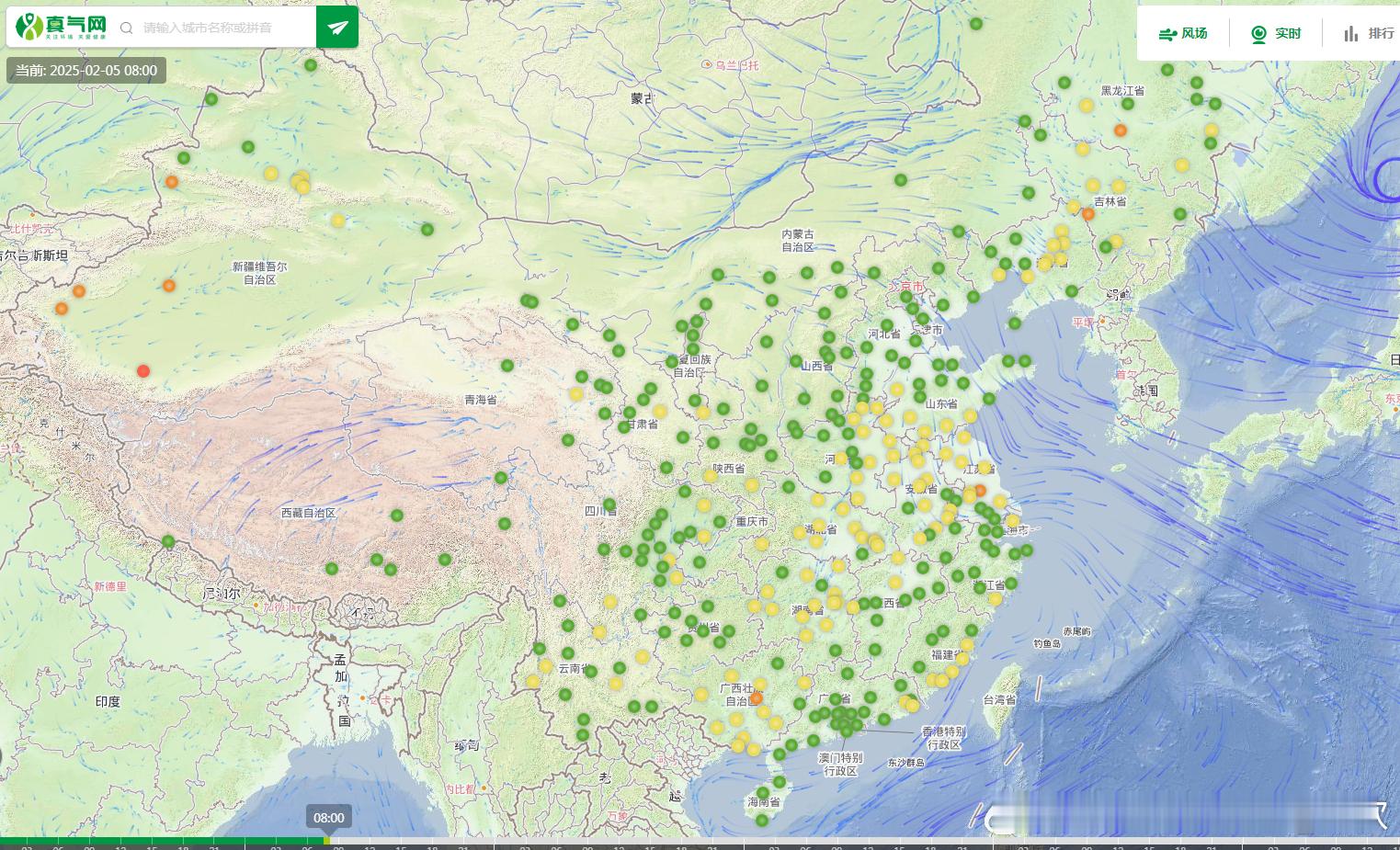Click the 真气网 logo

(61, 27)
